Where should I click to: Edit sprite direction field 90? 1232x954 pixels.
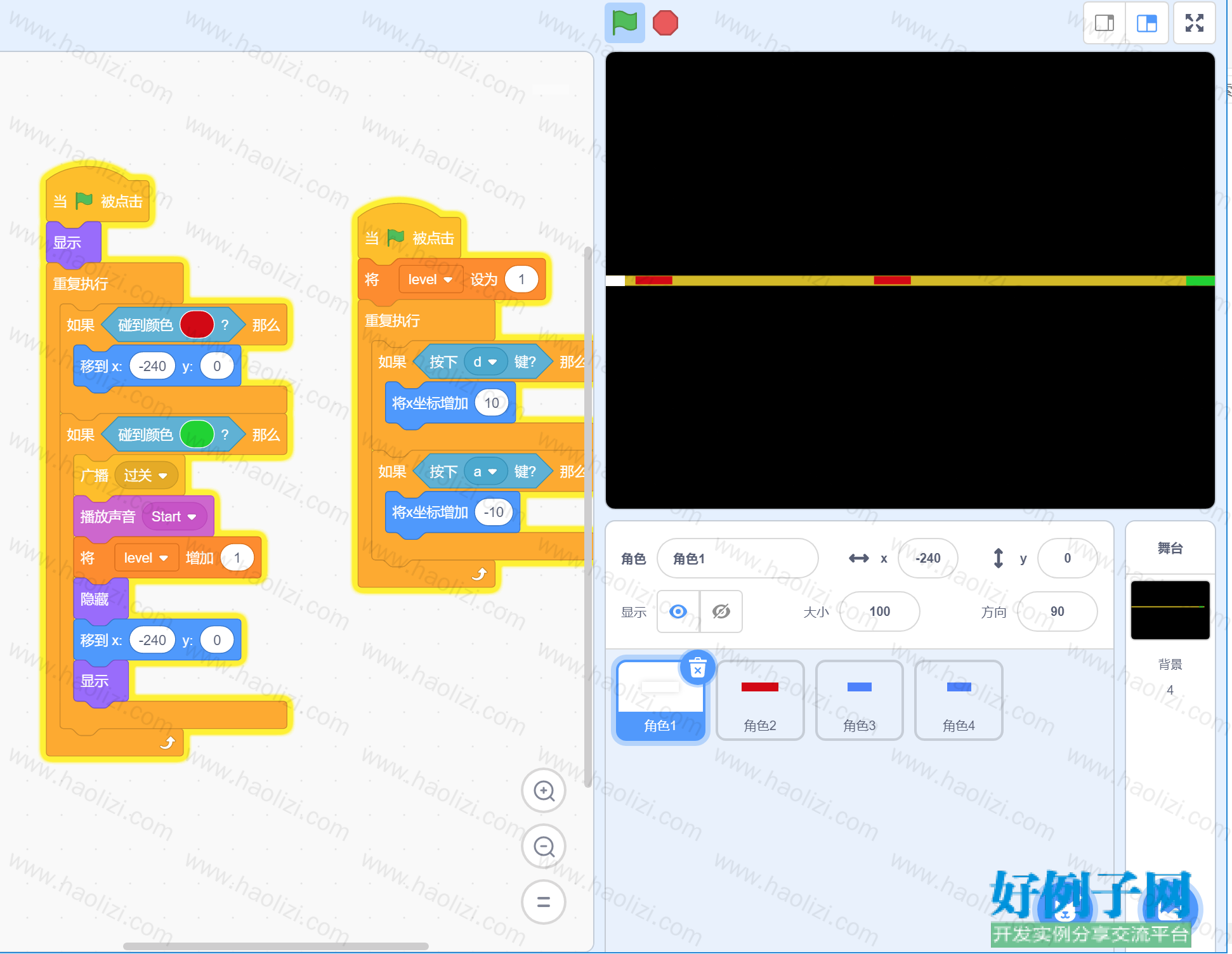click(1057, 611)
